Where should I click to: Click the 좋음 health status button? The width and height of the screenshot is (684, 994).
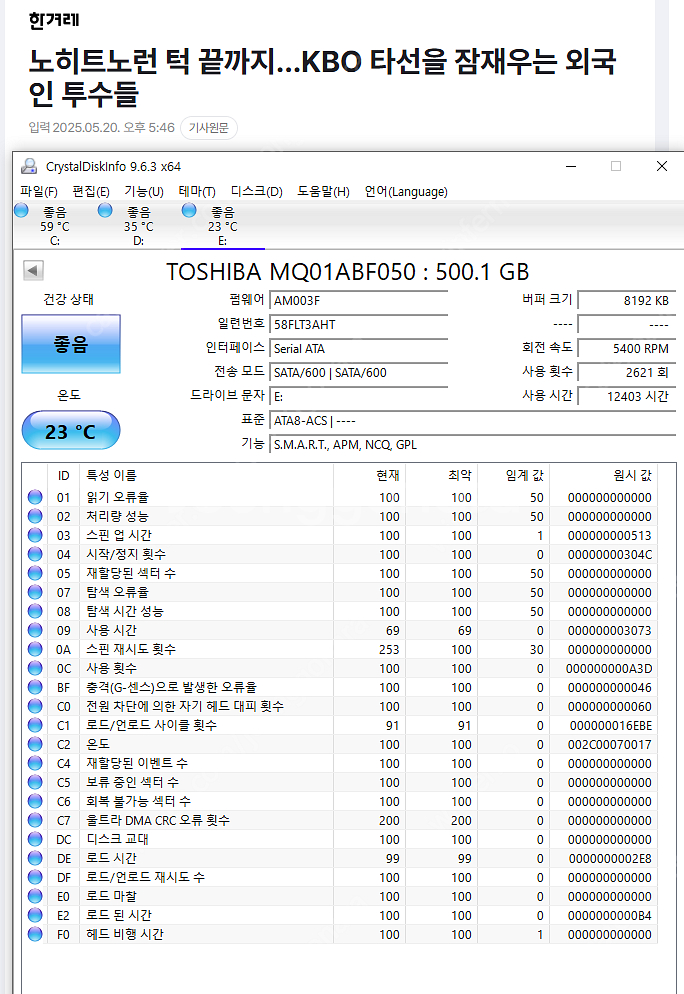coord(70,344)
